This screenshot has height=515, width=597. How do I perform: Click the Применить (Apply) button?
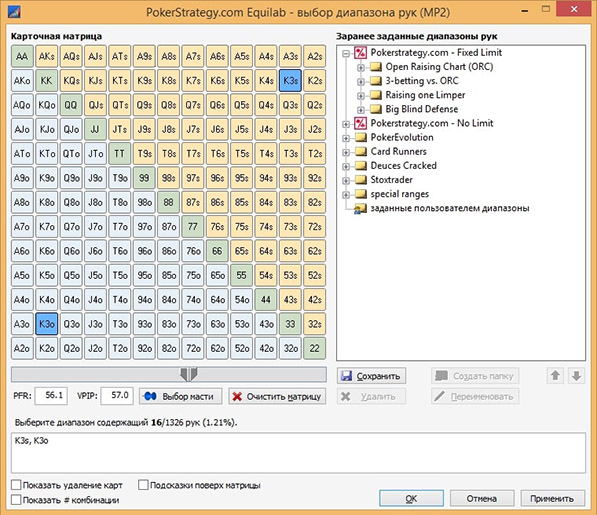[552, 499]
